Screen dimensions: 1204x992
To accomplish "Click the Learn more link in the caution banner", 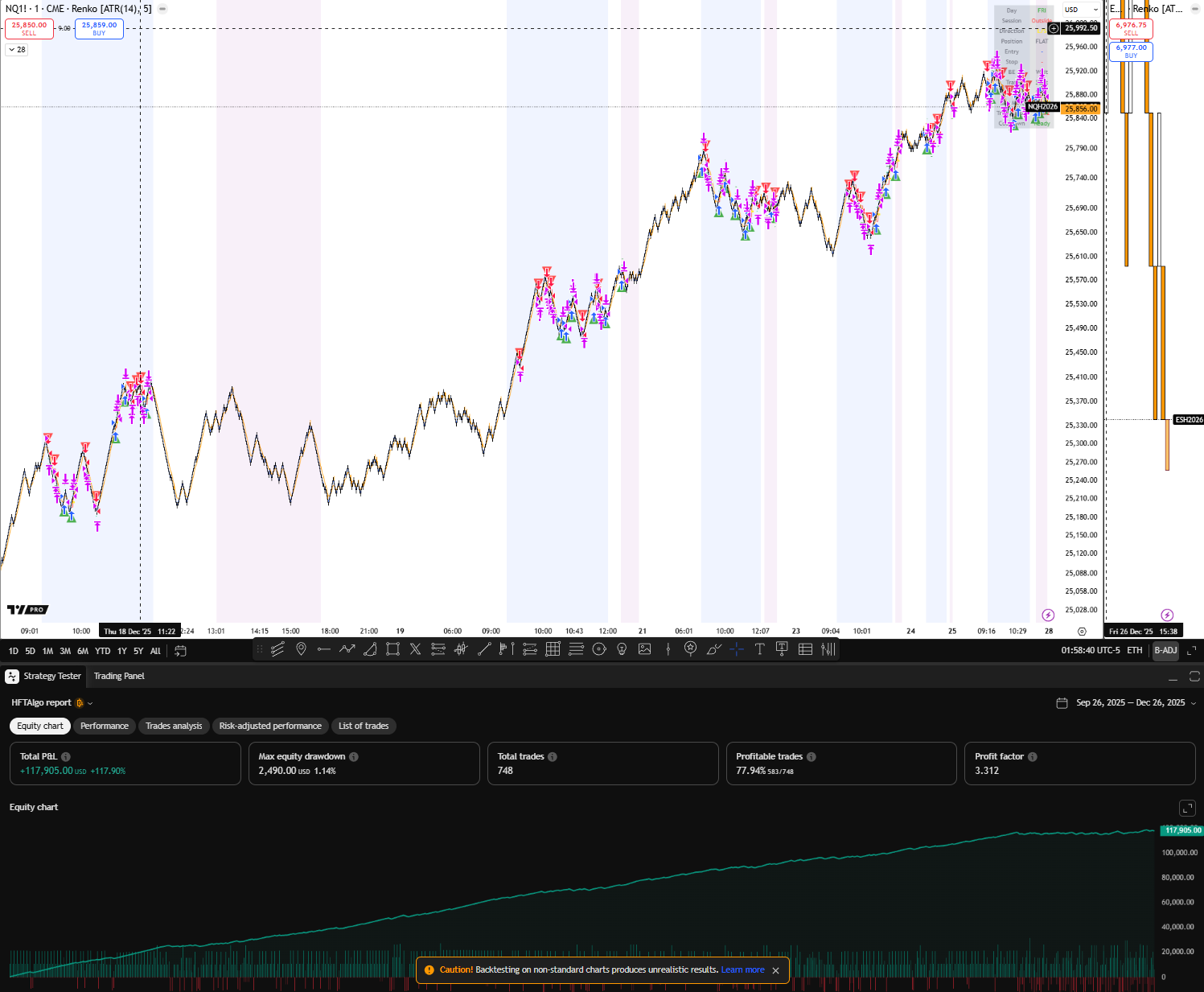I will pyautogui.click(x=742, y=970).
